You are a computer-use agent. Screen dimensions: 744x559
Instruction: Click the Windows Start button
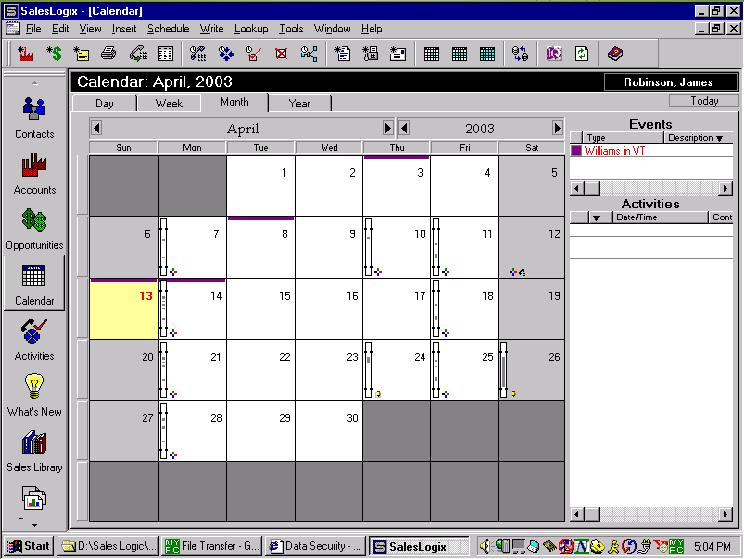[29, 546]
